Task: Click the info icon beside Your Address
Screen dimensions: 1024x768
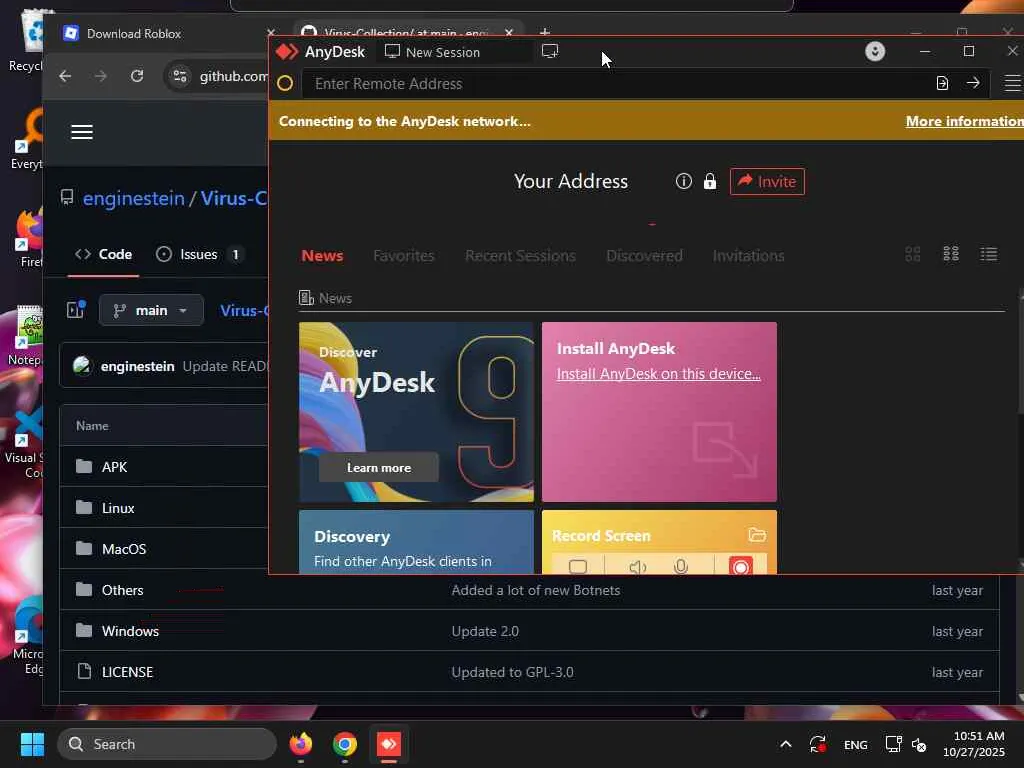Action: click(683, 181)
